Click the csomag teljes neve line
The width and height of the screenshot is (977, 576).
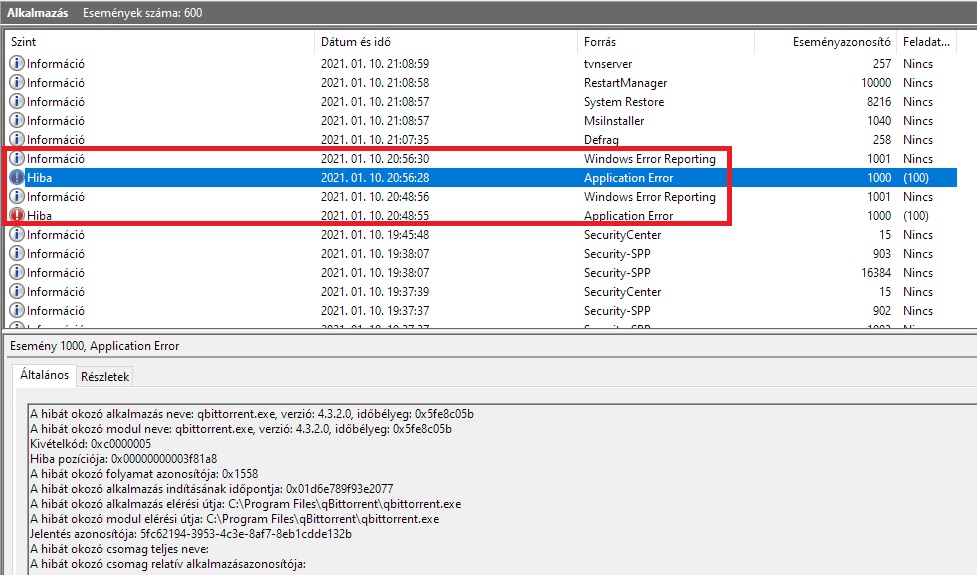[119, 549]
